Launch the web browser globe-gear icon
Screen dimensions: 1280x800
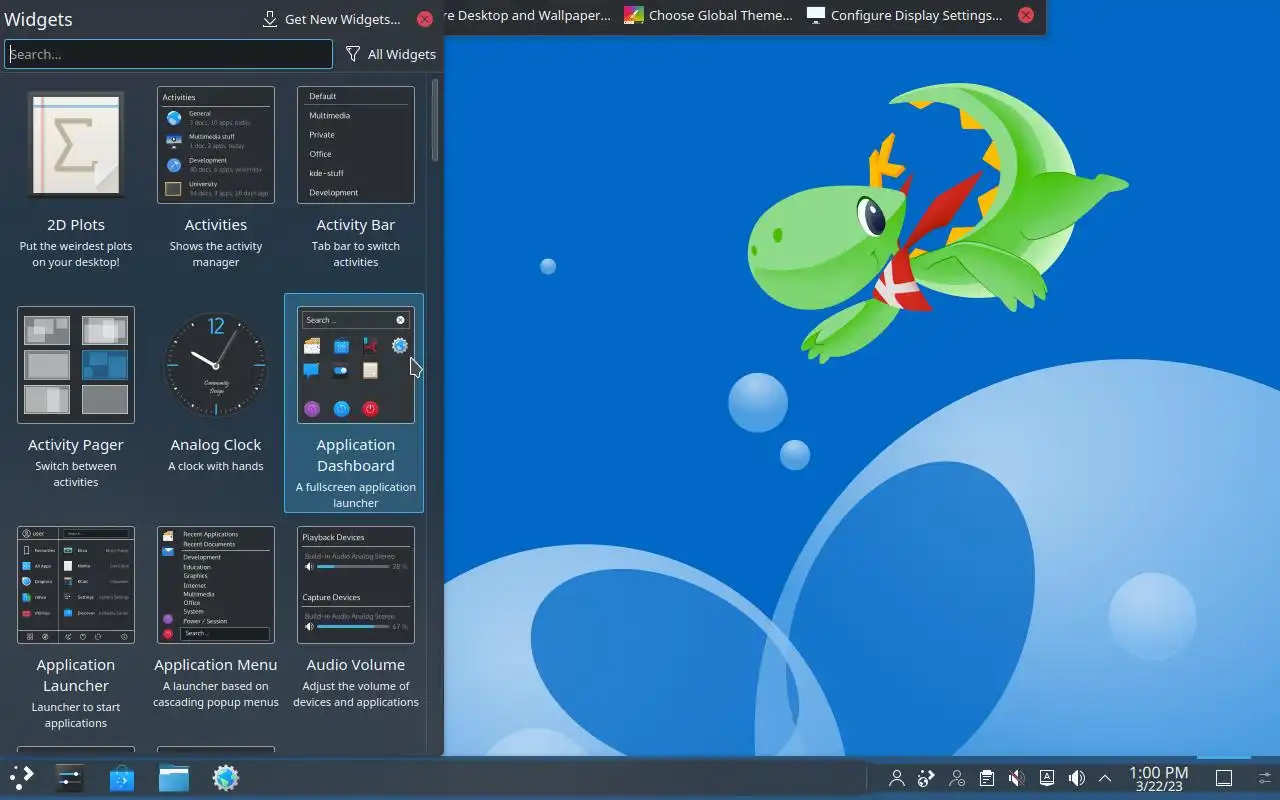[226, 778]
